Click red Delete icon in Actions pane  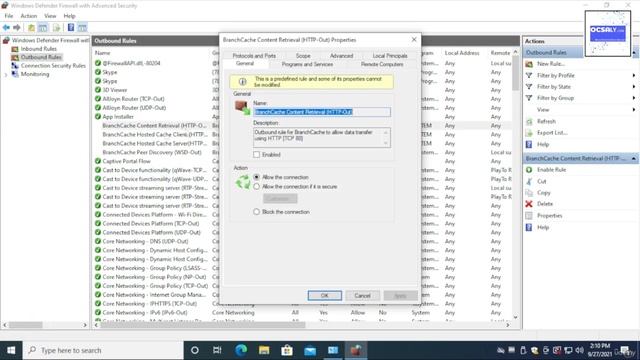coord(529,204)
